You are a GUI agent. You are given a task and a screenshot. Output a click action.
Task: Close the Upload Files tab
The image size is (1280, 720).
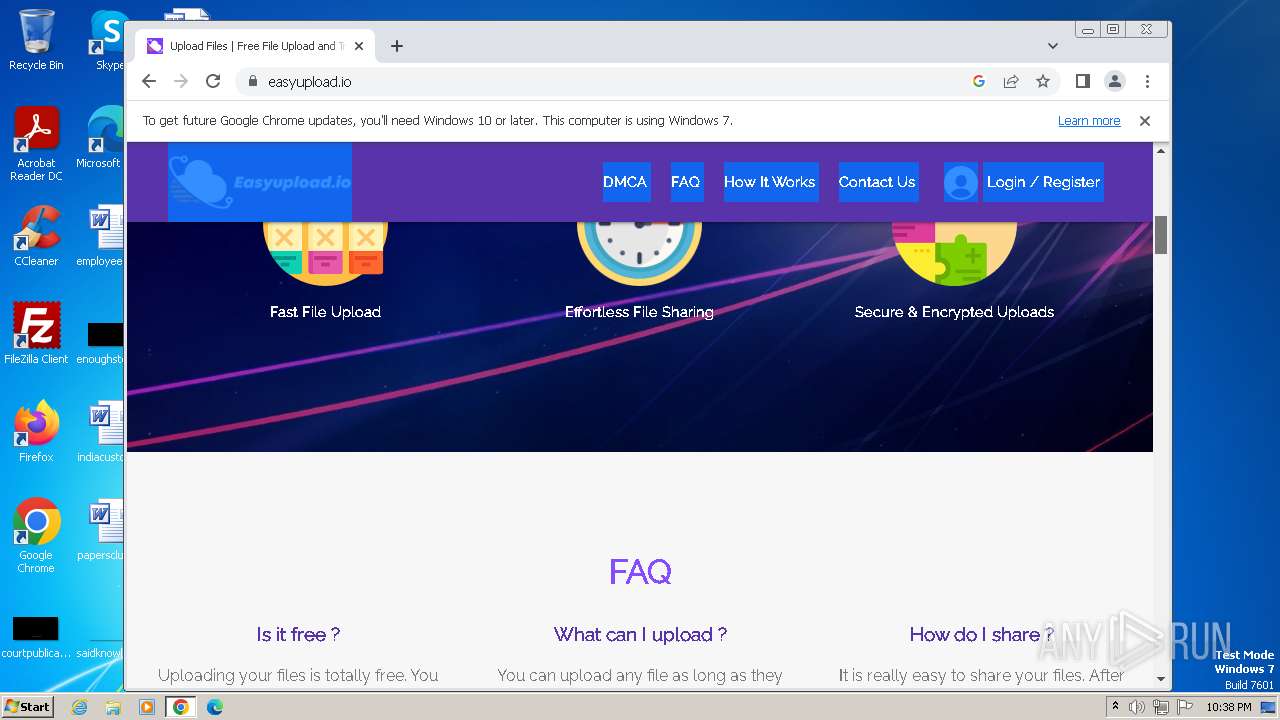[x=359, y=46]
